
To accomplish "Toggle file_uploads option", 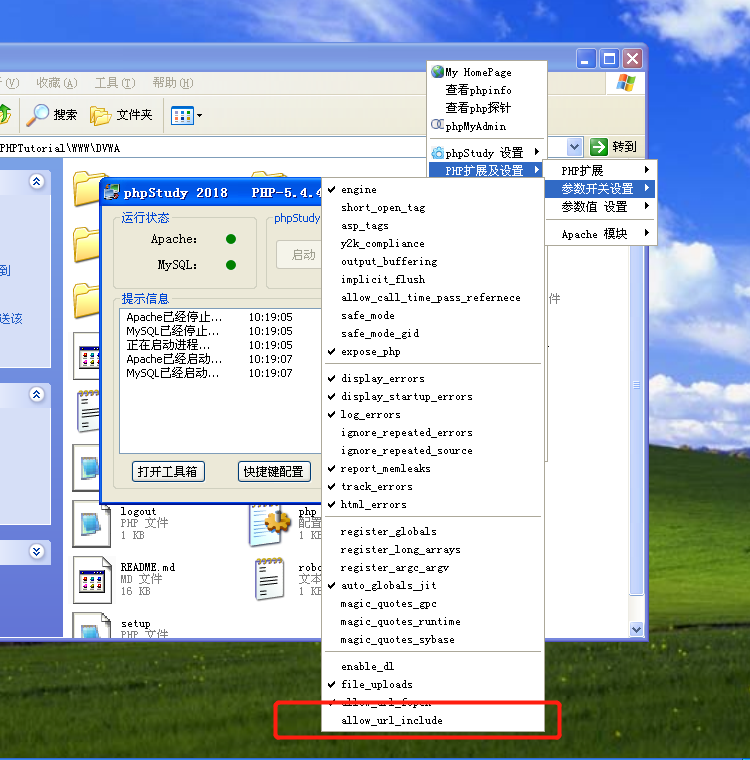I will point(433,684).
